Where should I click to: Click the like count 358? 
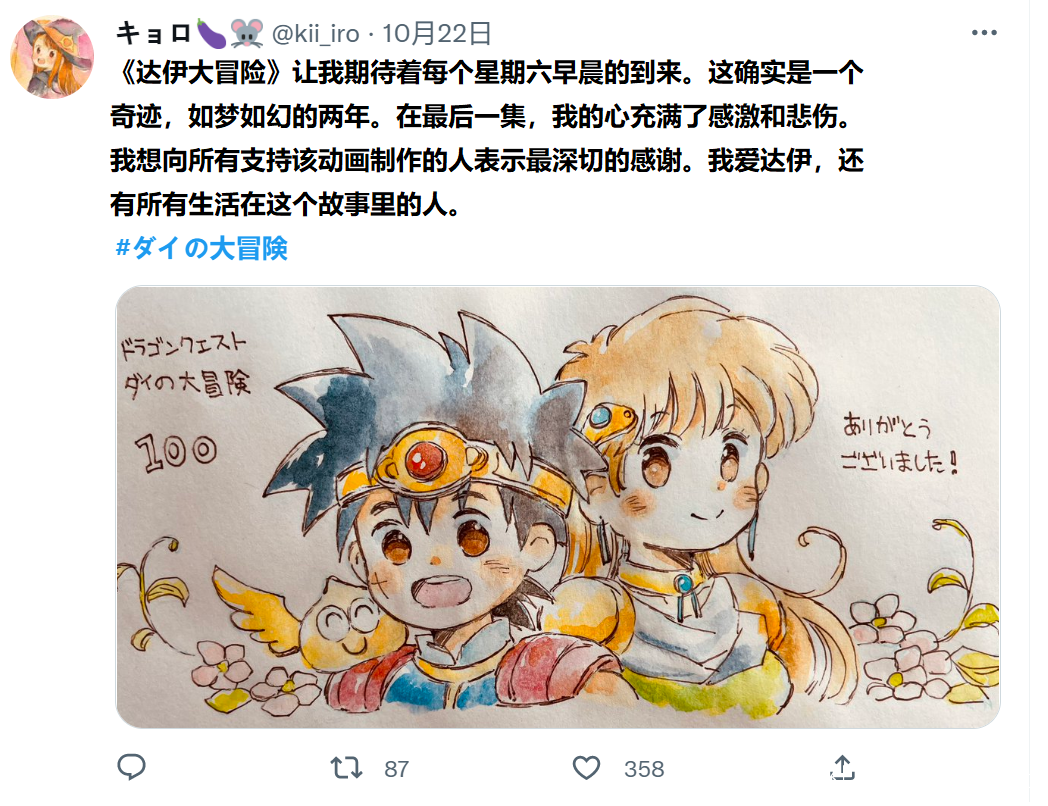coord(644,769)
